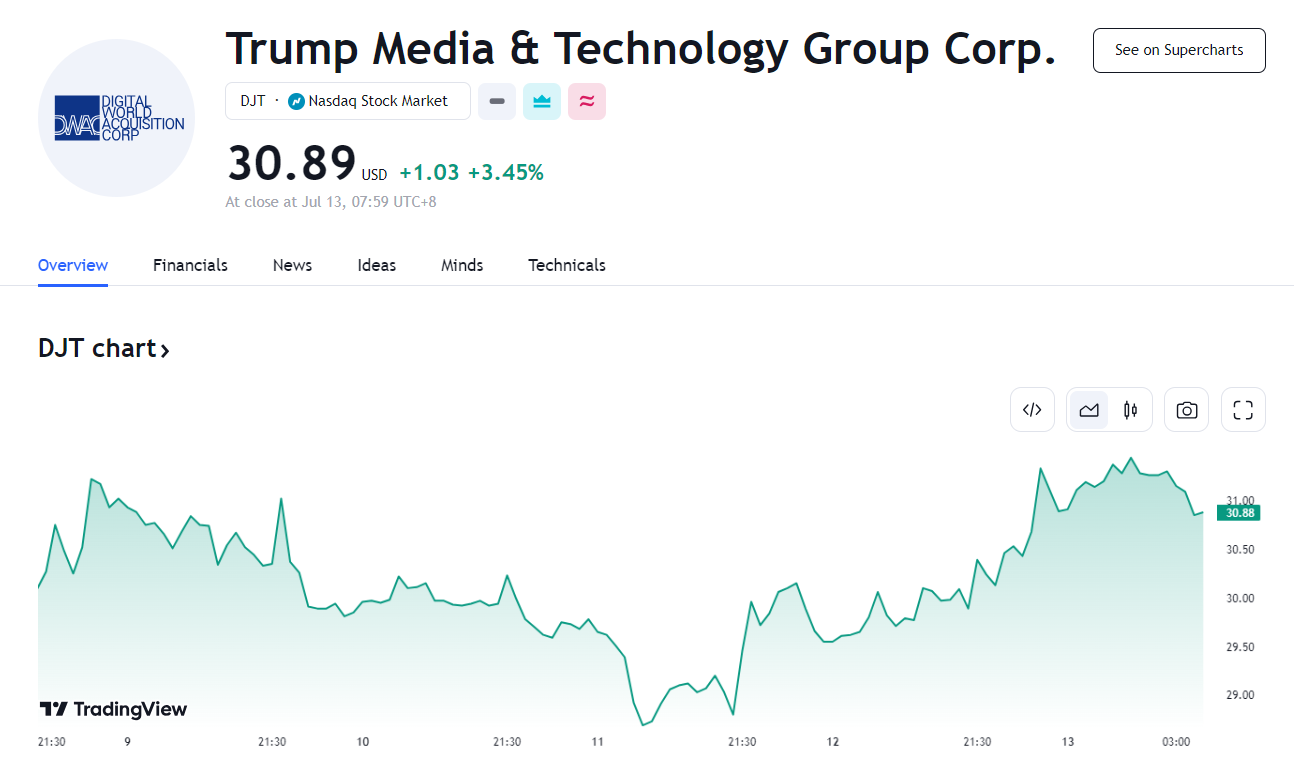Click the TradingView logo on chart
The height and width of the screenshot is (769, 1294).
(113, 709)
